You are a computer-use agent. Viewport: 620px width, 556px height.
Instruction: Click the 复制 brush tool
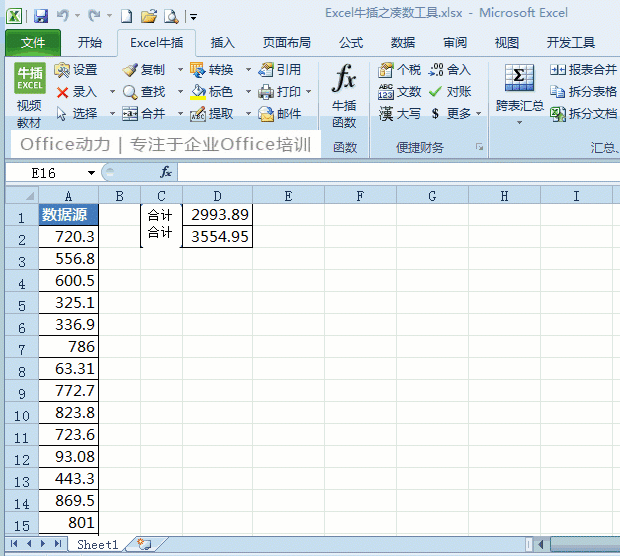click(x=144, y=70)
